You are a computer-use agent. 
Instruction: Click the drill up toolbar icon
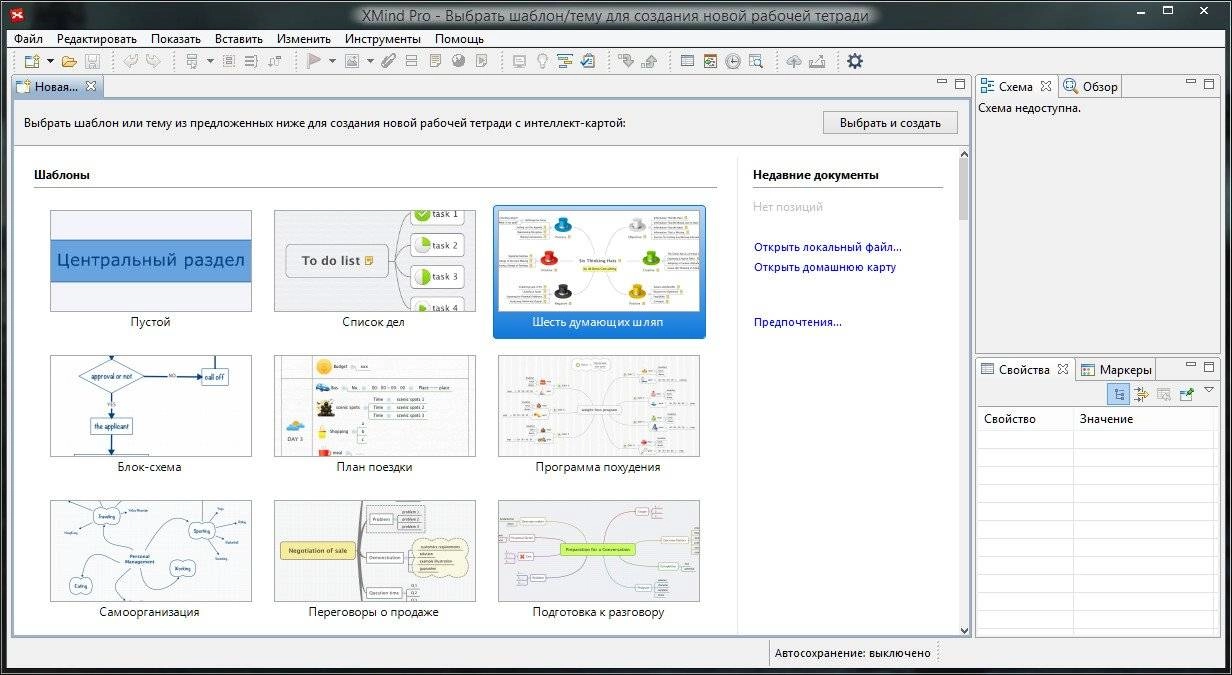(649, 61)
